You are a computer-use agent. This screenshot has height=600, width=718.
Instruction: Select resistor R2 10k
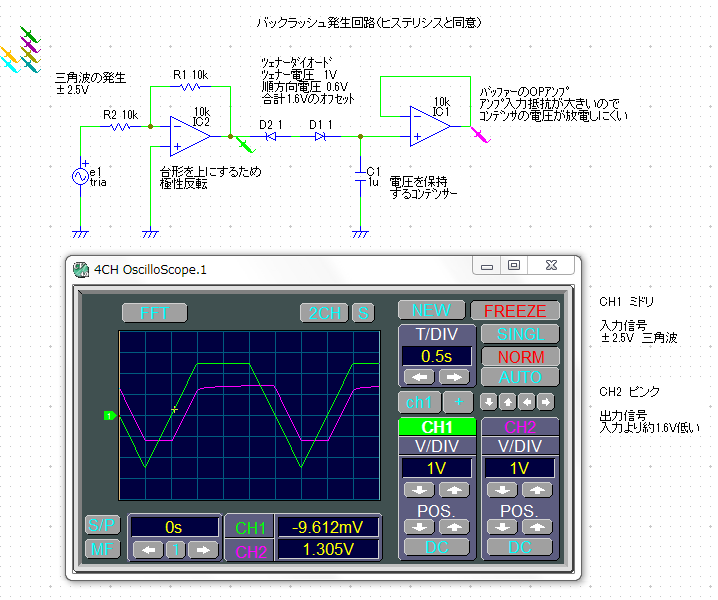pyautogui.click(x=121, y=126)
